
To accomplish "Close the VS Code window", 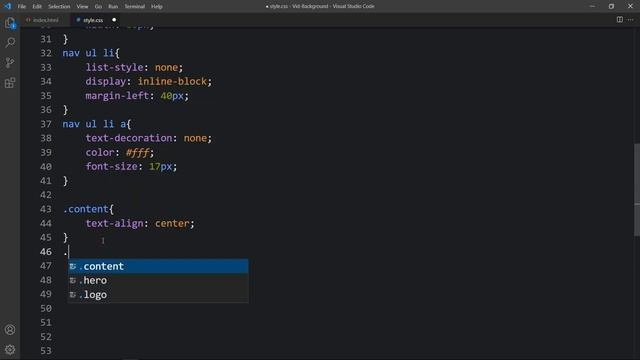I will 630,6.
